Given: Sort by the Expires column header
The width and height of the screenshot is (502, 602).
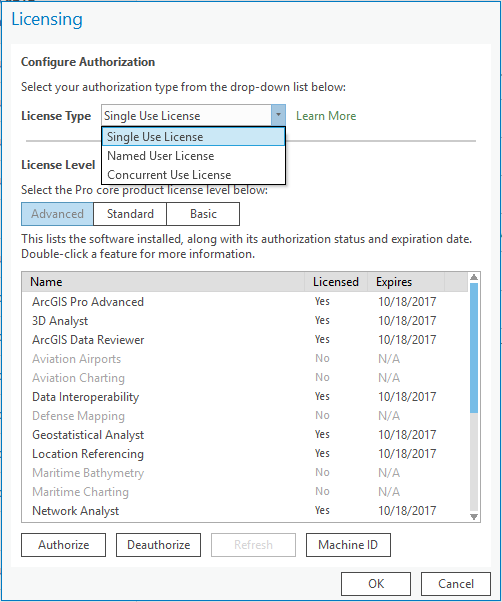Looking at the screenshot, I should 406,282.
